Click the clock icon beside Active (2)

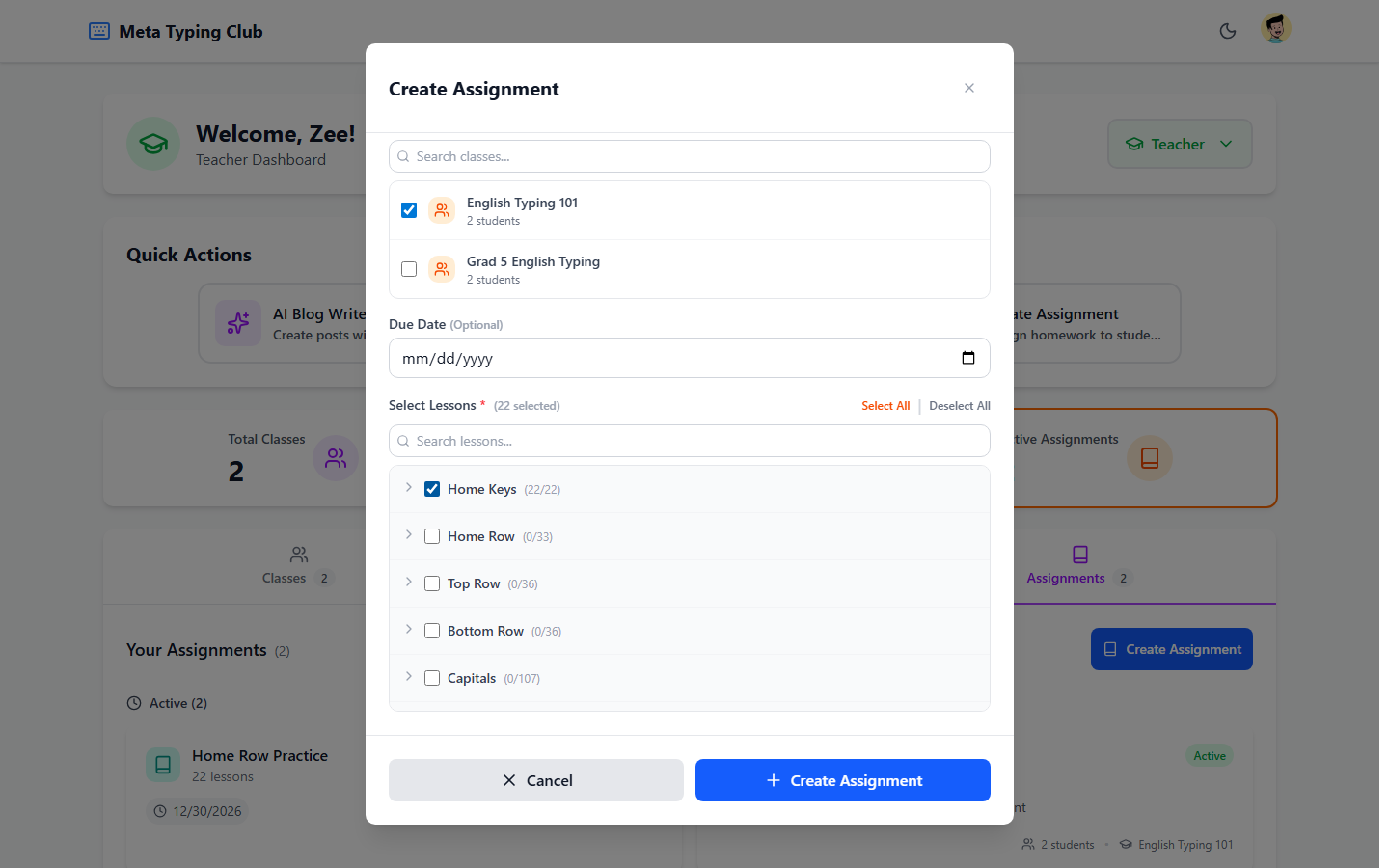click(x=134, y=703)
